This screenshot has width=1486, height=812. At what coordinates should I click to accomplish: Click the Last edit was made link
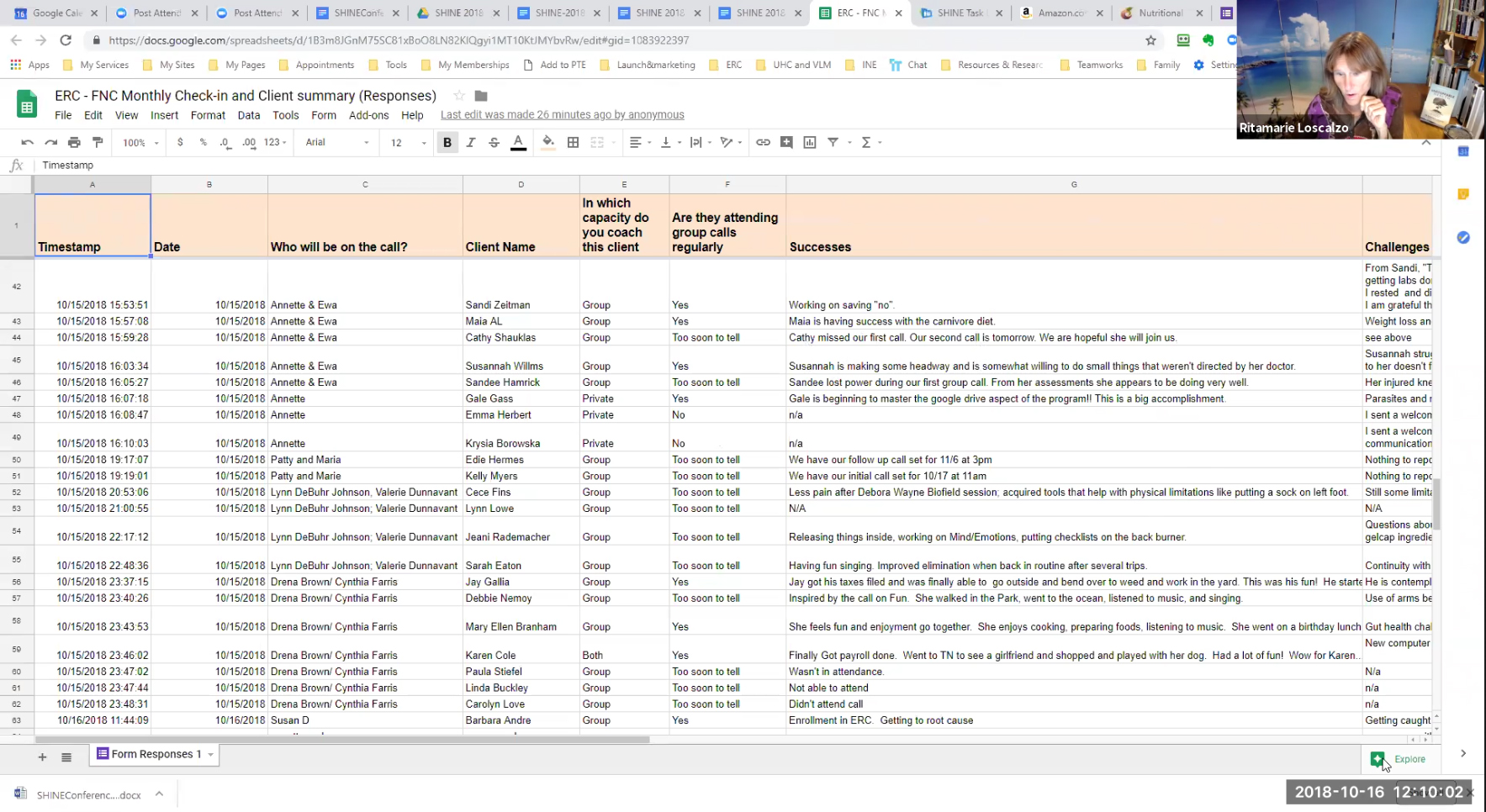pyautogui.click(x=562, y=115)
